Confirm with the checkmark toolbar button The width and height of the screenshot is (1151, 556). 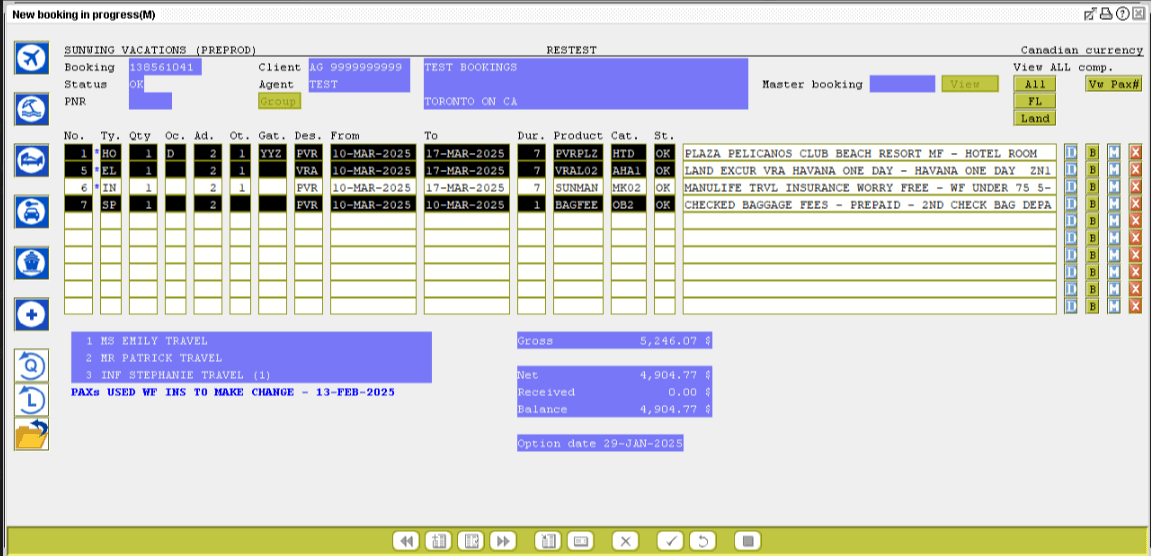pos(670,541)
